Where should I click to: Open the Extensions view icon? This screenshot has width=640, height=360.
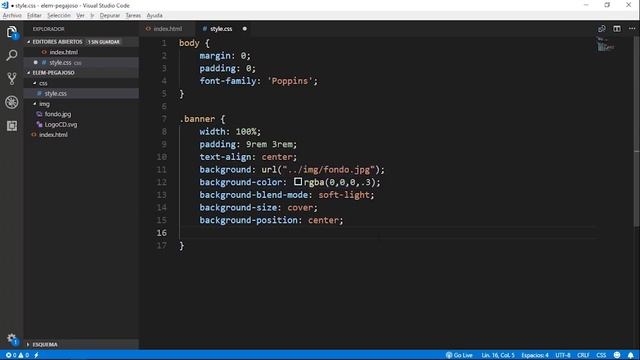click(12, 126)
